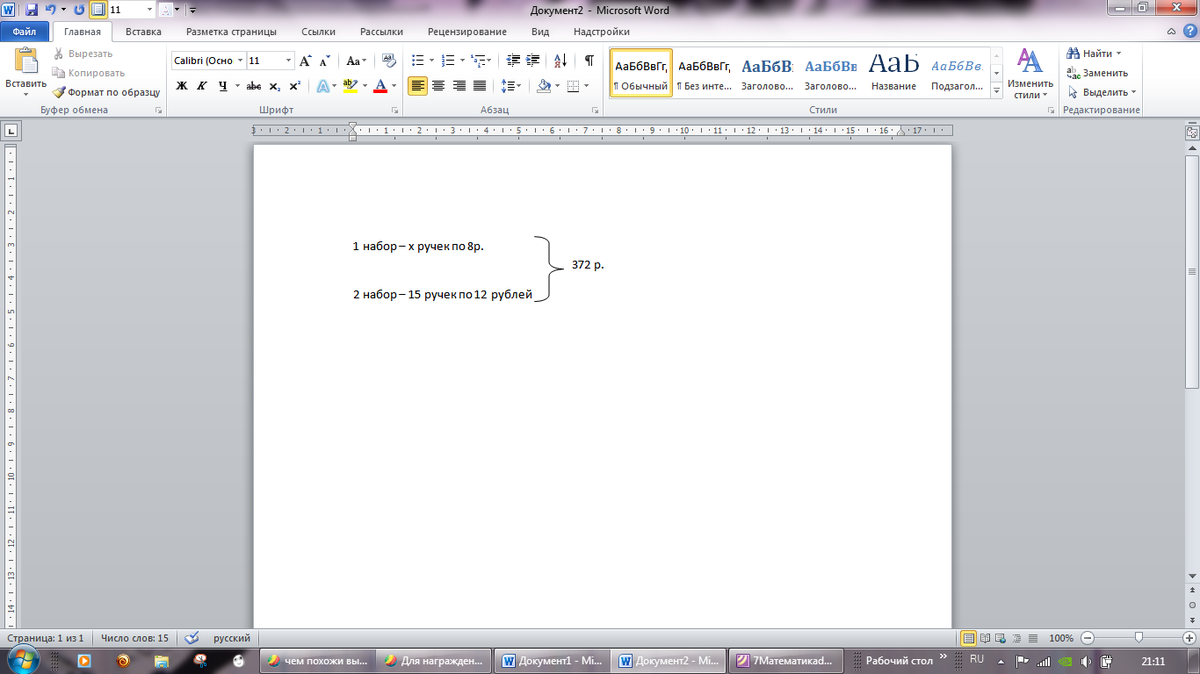The image size is (1200, 674).
Task: Open the Рецензирование ribbon tab
Action: [x=467, y=32]
